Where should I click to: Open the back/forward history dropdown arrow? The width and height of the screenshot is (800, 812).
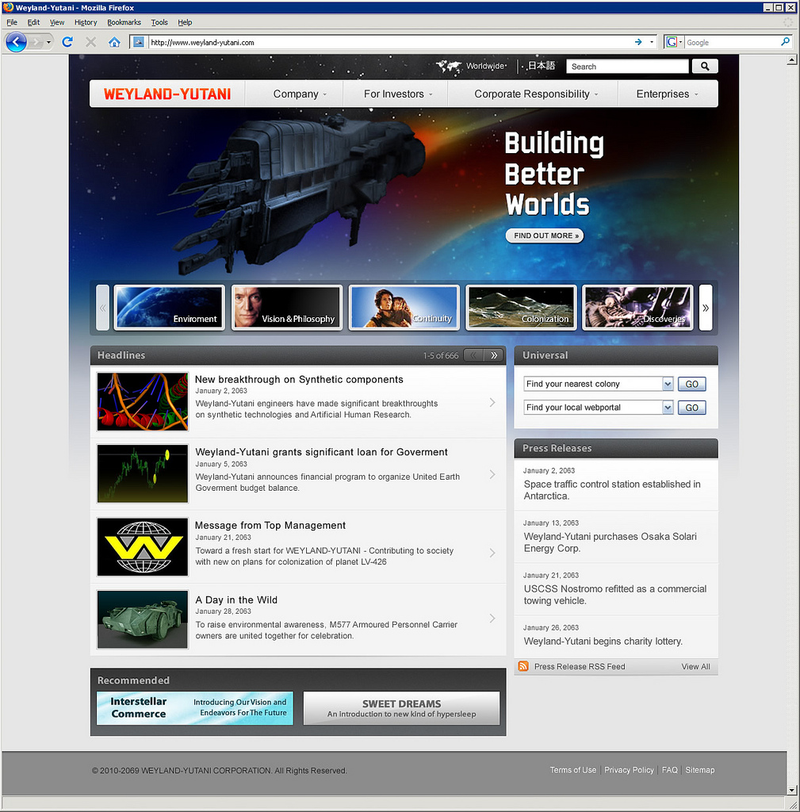tap(49, 42)
